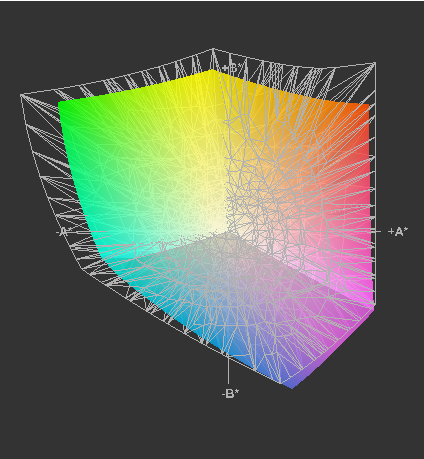Click the wireframe's top-left corner vertex
The image size is (424, 459).
[22, 96]
